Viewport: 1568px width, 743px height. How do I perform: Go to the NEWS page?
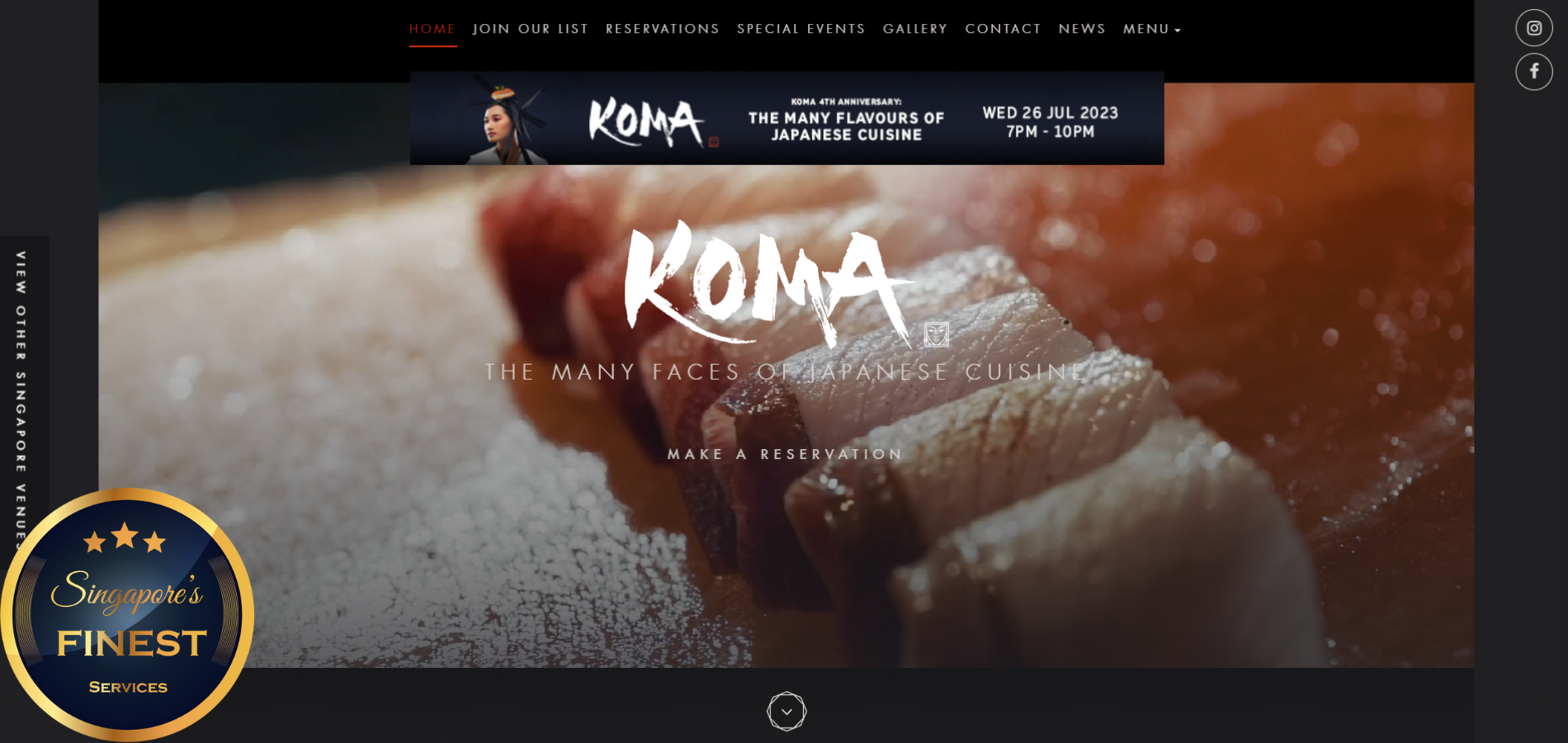[1082, 29]
